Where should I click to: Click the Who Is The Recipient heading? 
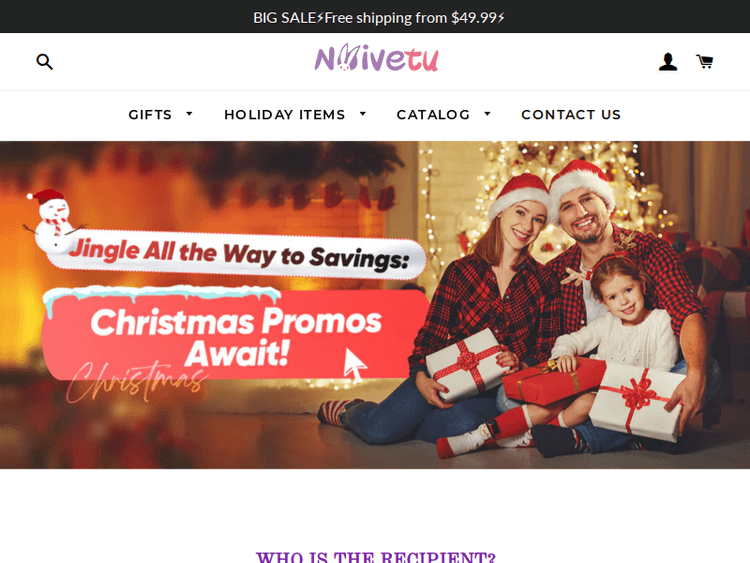(376, 557)
